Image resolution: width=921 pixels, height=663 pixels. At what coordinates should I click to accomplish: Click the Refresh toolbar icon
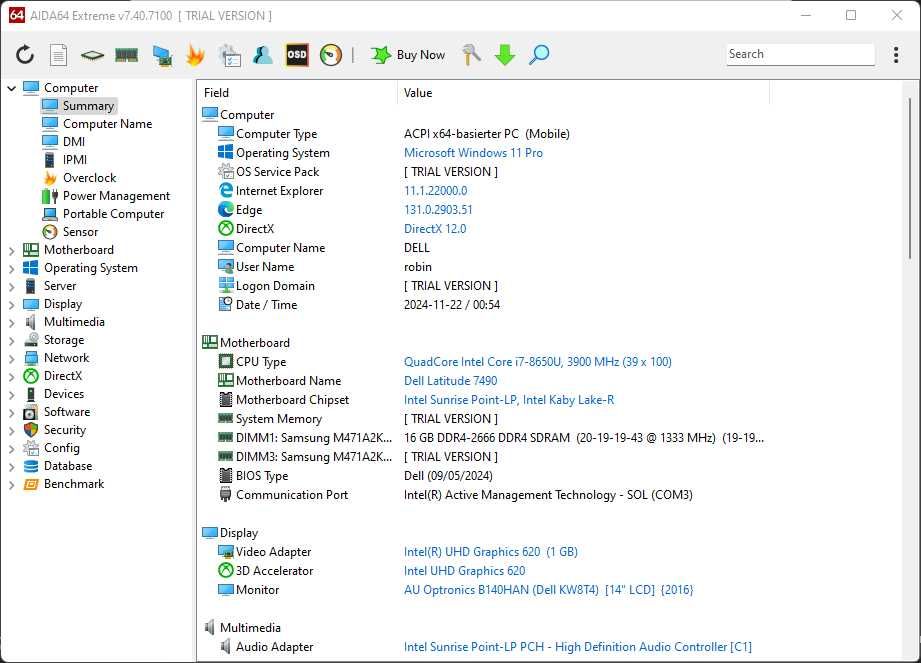click(x=25, y=55)
